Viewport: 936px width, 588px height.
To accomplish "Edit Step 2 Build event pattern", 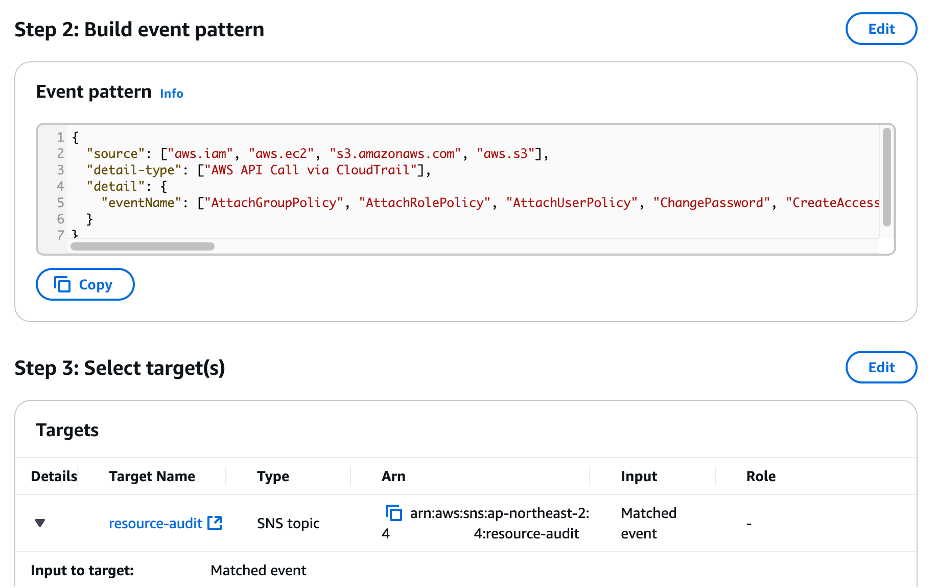I will coord(881,29).
